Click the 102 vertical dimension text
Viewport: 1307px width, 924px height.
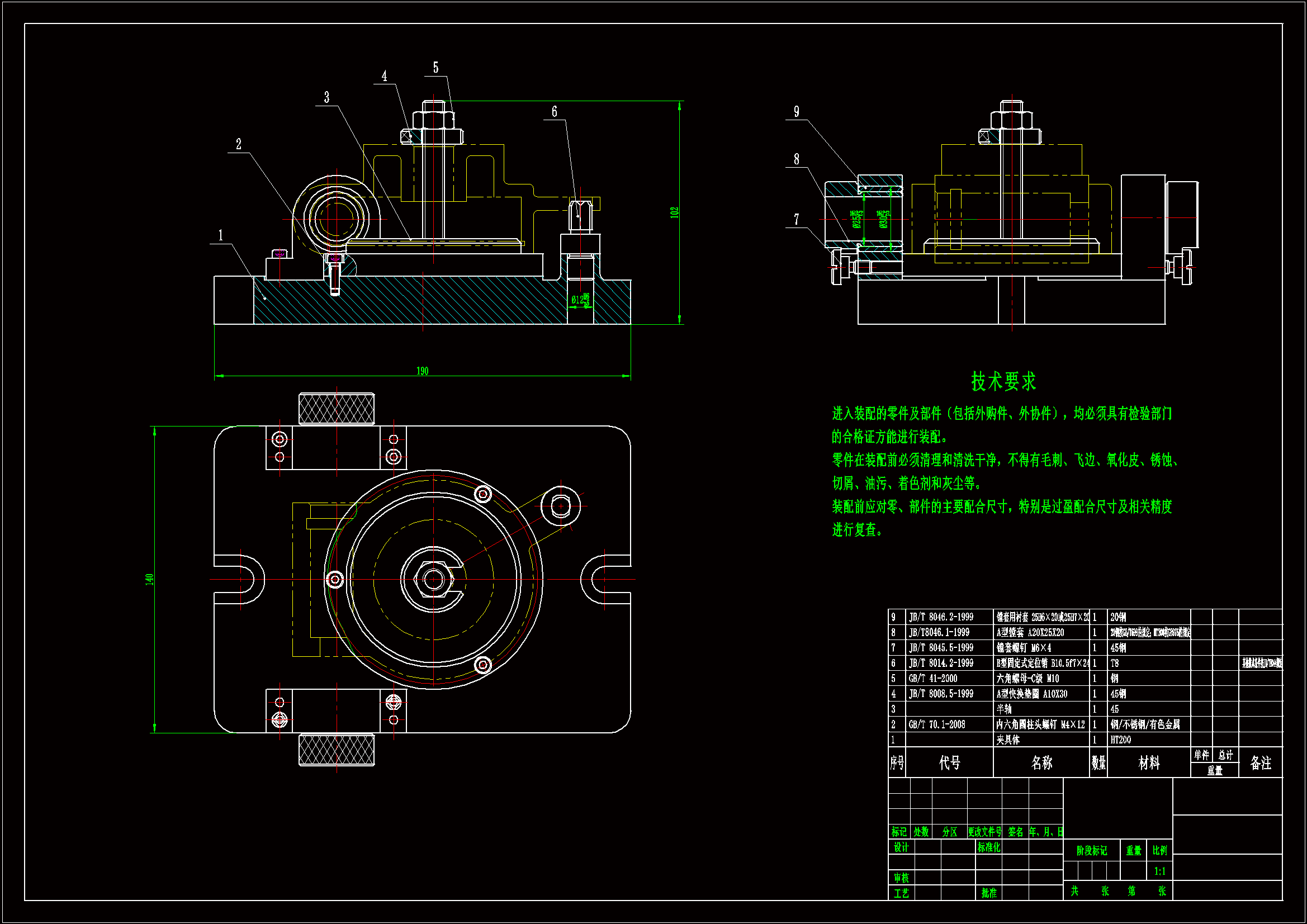click(x=675, y=212)
